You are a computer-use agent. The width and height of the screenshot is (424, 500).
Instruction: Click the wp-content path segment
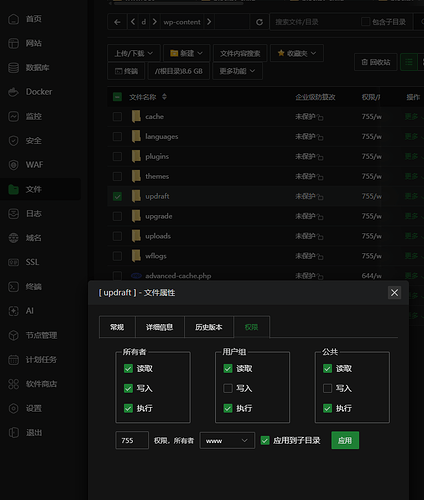(x=182, y=22)
